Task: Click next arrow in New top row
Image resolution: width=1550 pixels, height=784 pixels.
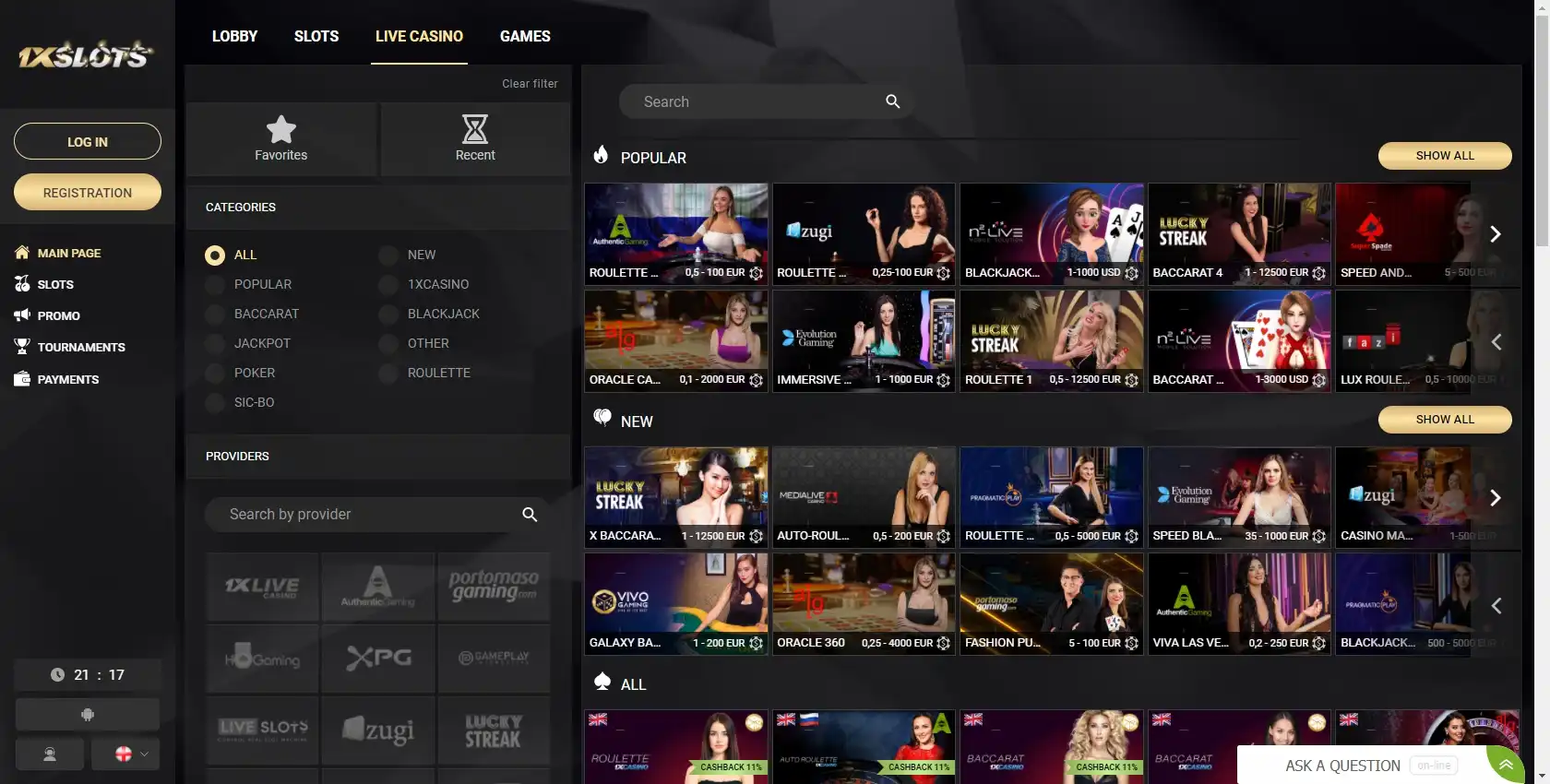Action: click(x=1495, y=498)
